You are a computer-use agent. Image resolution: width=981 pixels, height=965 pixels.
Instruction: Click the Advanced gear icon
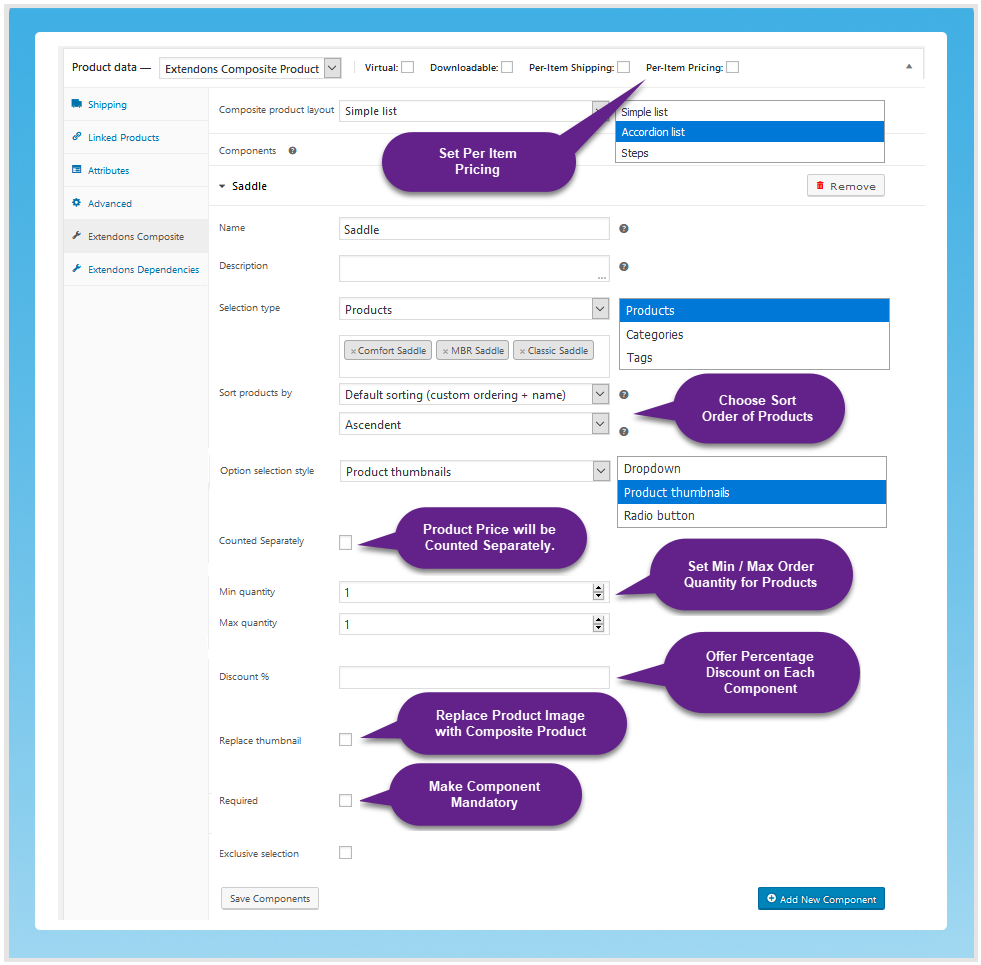[x=77, y=203]
